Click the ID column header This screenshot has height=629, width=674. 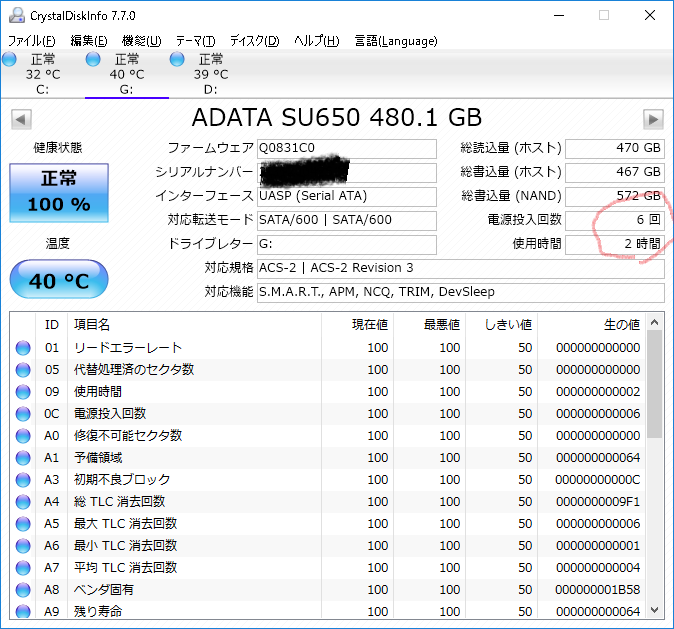[52, 325]
